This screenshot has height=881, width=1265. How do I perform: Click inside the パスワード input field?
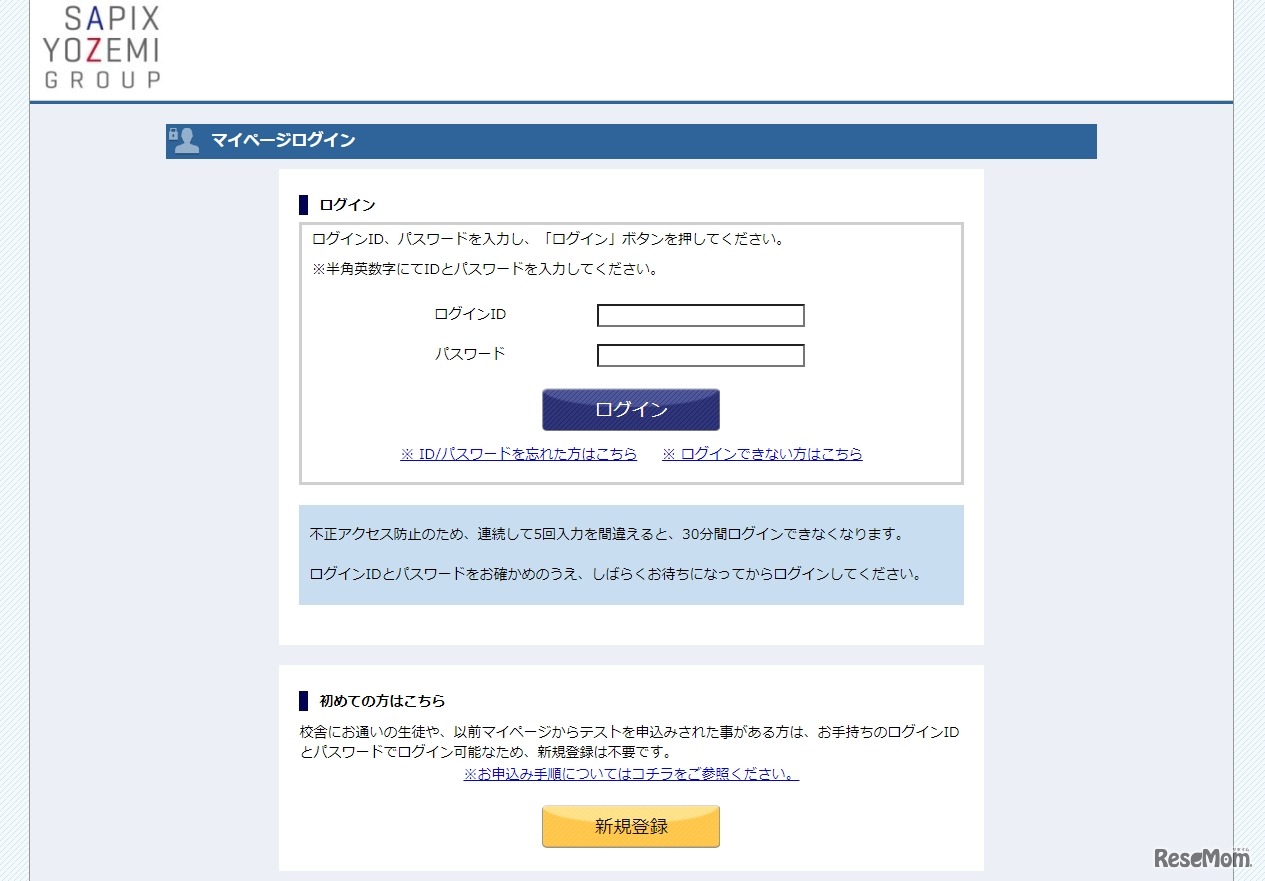pyautogui.click(x=699, y=354)
